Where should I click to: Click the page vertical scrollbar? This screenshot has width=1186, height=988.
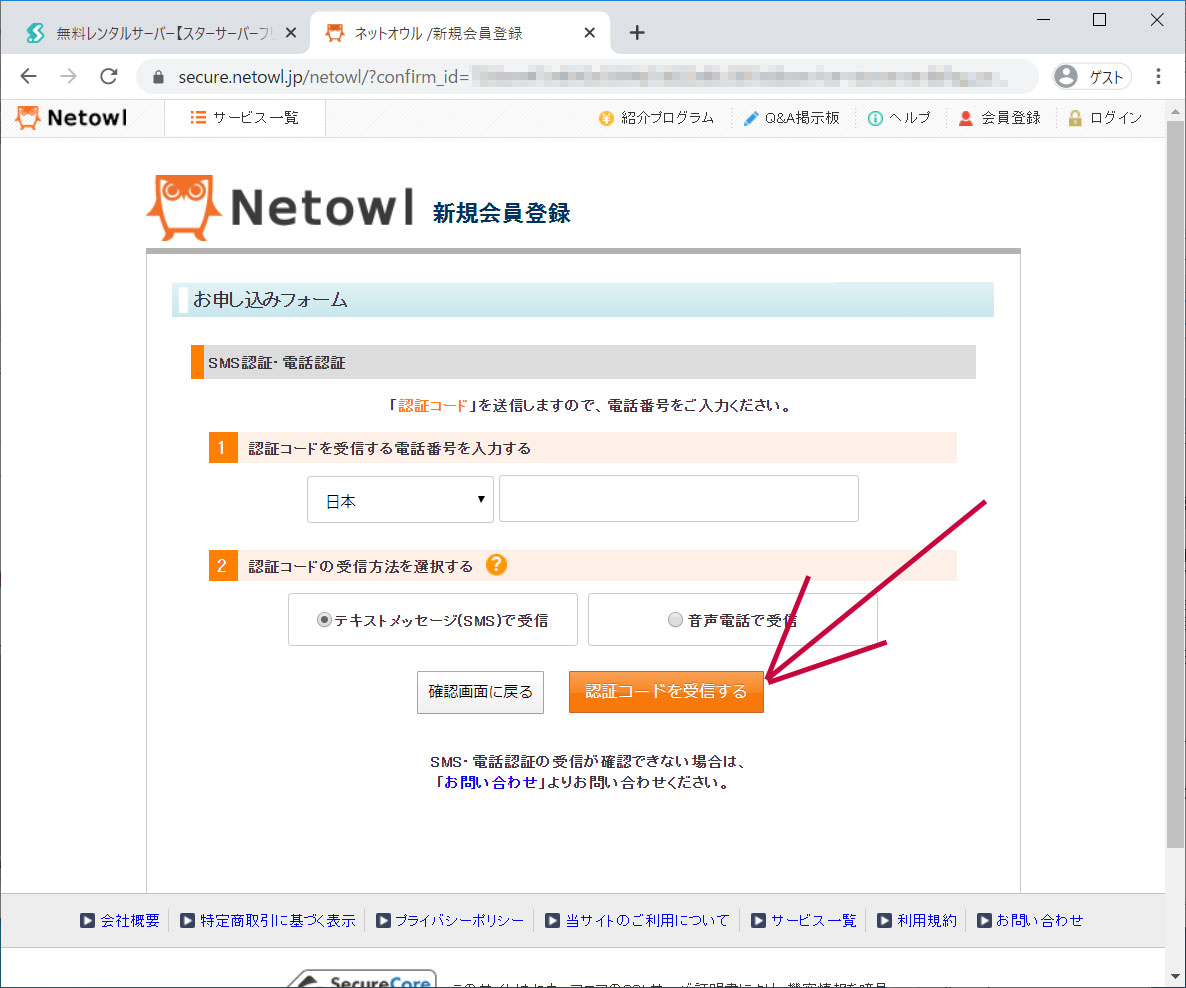(x=1175, y=484)
